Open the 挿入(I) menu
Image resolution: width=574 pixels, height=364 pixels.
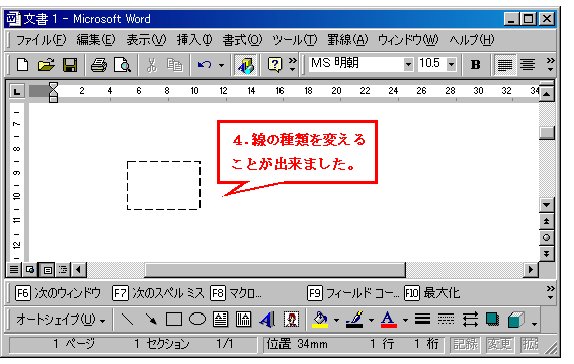(x=194, y=40)
